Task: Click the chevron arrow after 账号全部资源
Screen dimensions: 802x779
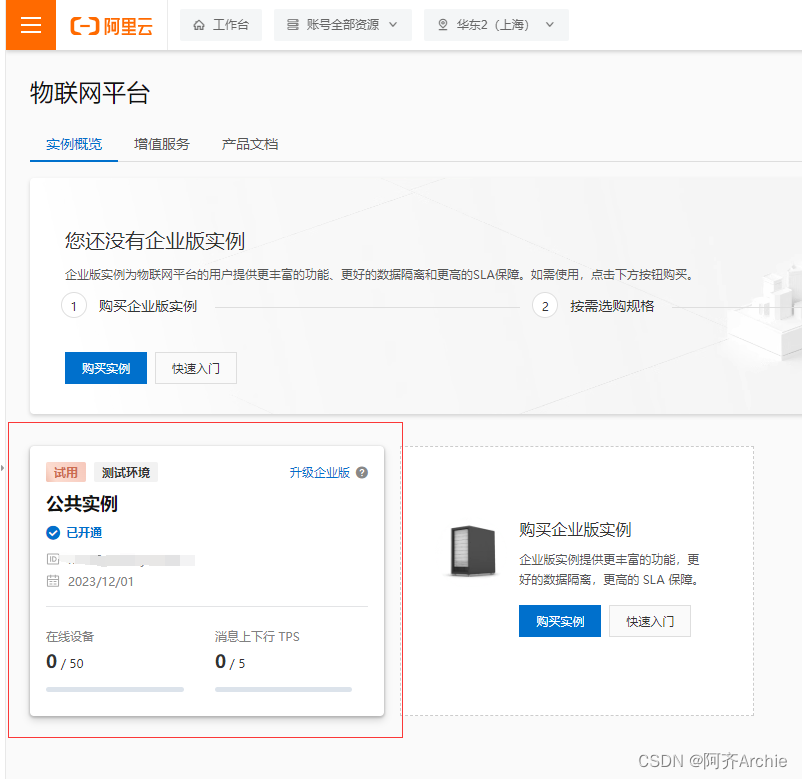Action: click(x=393, y=25)
